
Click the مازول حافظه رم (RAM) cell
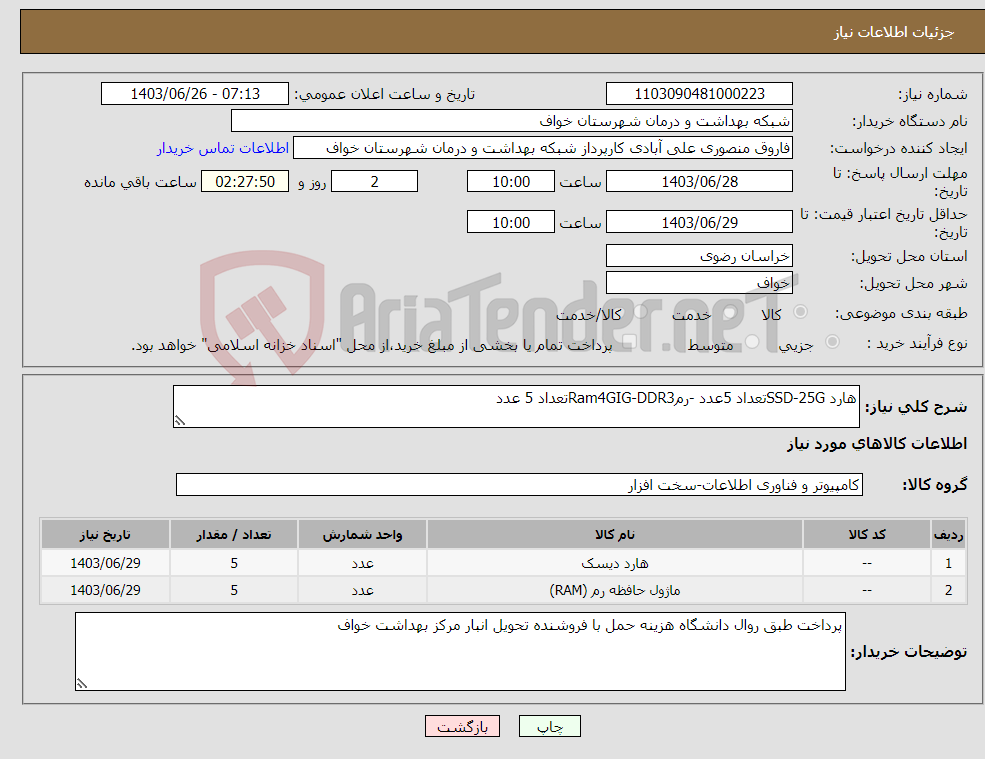[x=615, y=590]
